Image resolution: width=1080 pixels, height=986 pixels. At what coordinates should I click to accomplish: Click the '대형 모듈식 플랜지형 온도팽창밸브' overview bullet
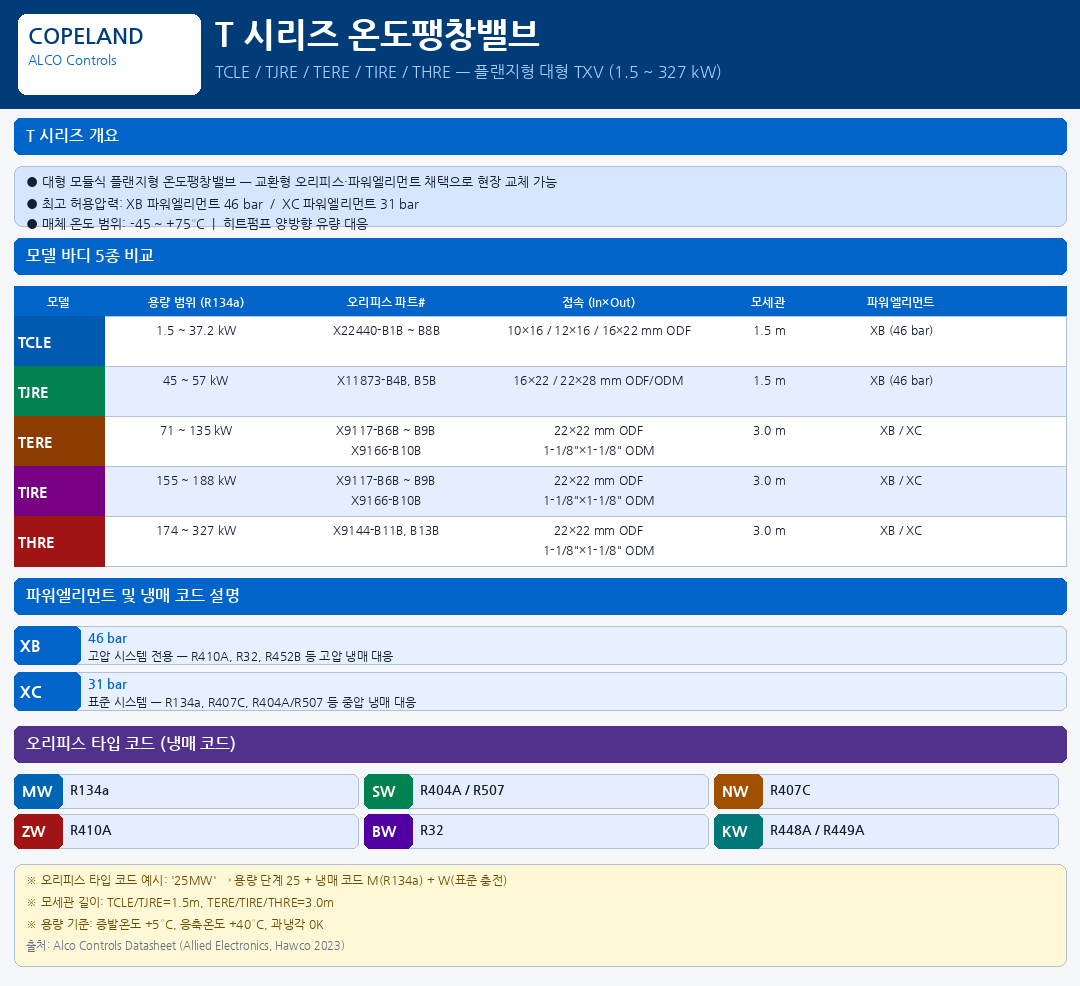(x=291, y=182)
